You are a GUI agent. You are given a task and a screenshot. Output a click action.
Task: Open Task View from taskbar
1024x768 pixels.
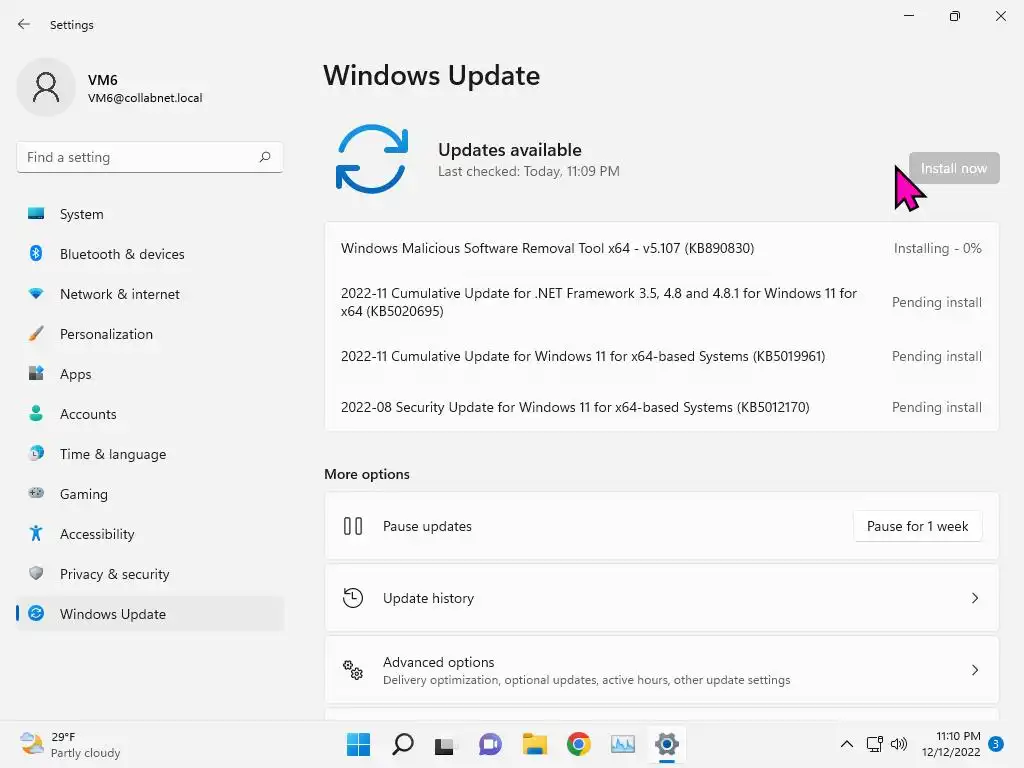click(x=445, y=745)
